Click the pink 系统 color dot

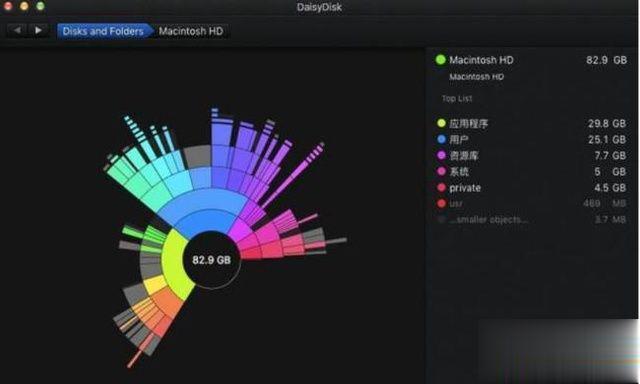coord(441,171)
